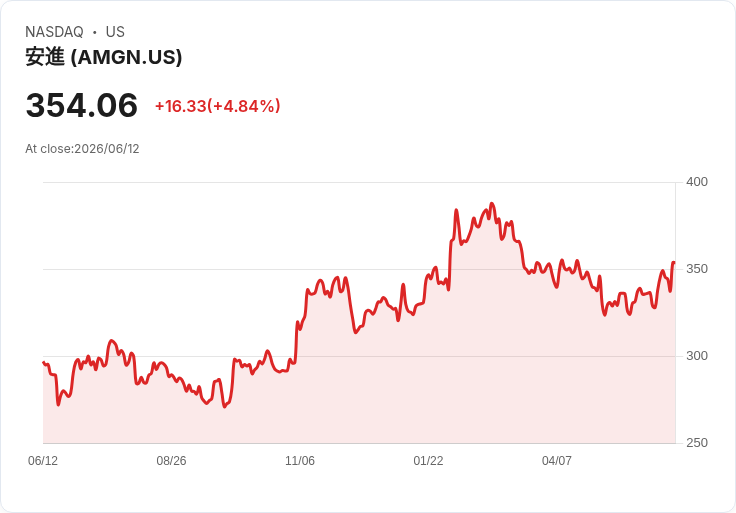The height and width of the screenshot is (513, 736).
Task: Click the NASDAQ exchange label
Action: tap(54, 32)
